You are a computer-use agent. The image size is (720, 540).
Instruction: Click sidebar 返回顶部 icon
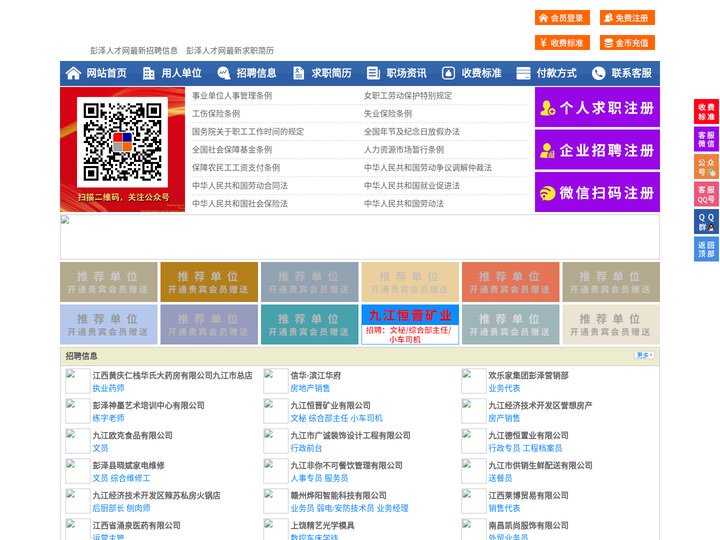tap(706, 249)
